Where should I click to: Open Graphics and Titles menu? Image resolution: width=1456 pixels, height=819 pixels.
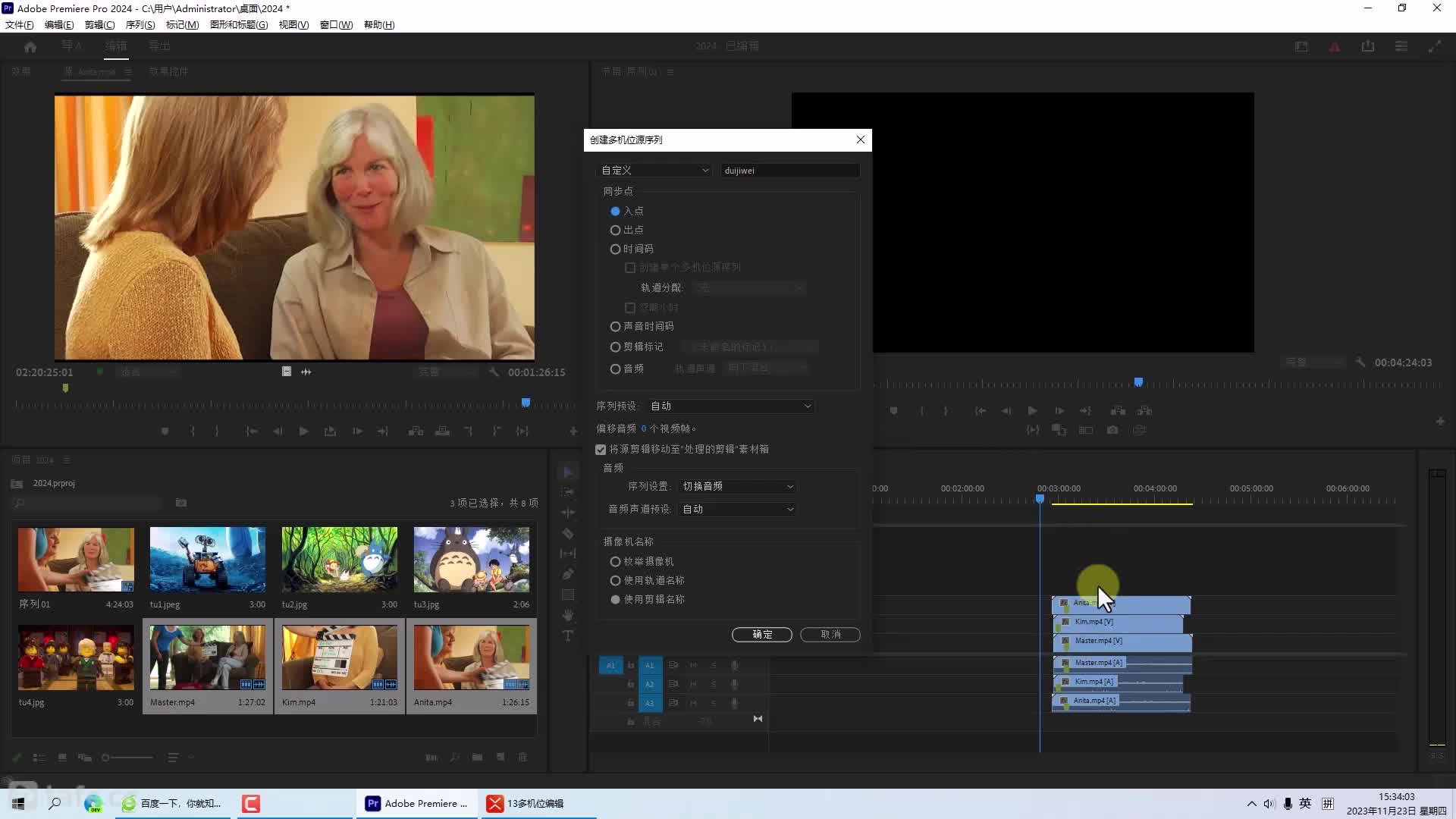point(239,25)
